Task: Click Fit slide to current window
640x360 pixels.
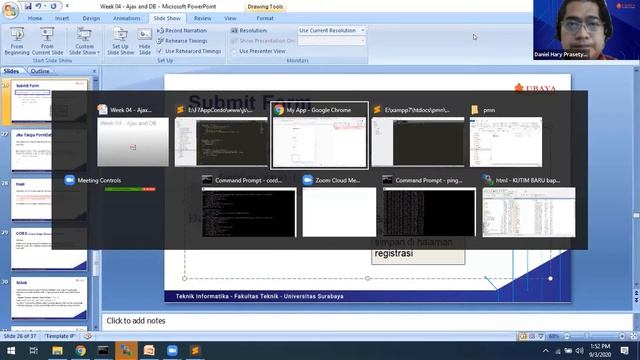Action: click(633, 336)
